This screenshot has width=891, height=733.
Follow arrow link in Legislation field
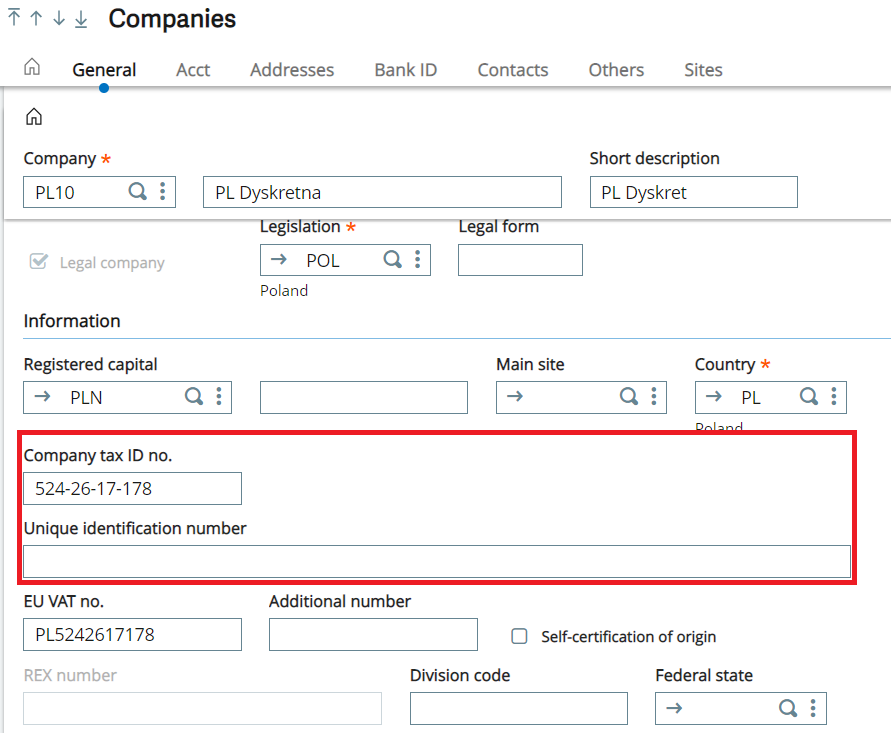click(x=278, y=260)
